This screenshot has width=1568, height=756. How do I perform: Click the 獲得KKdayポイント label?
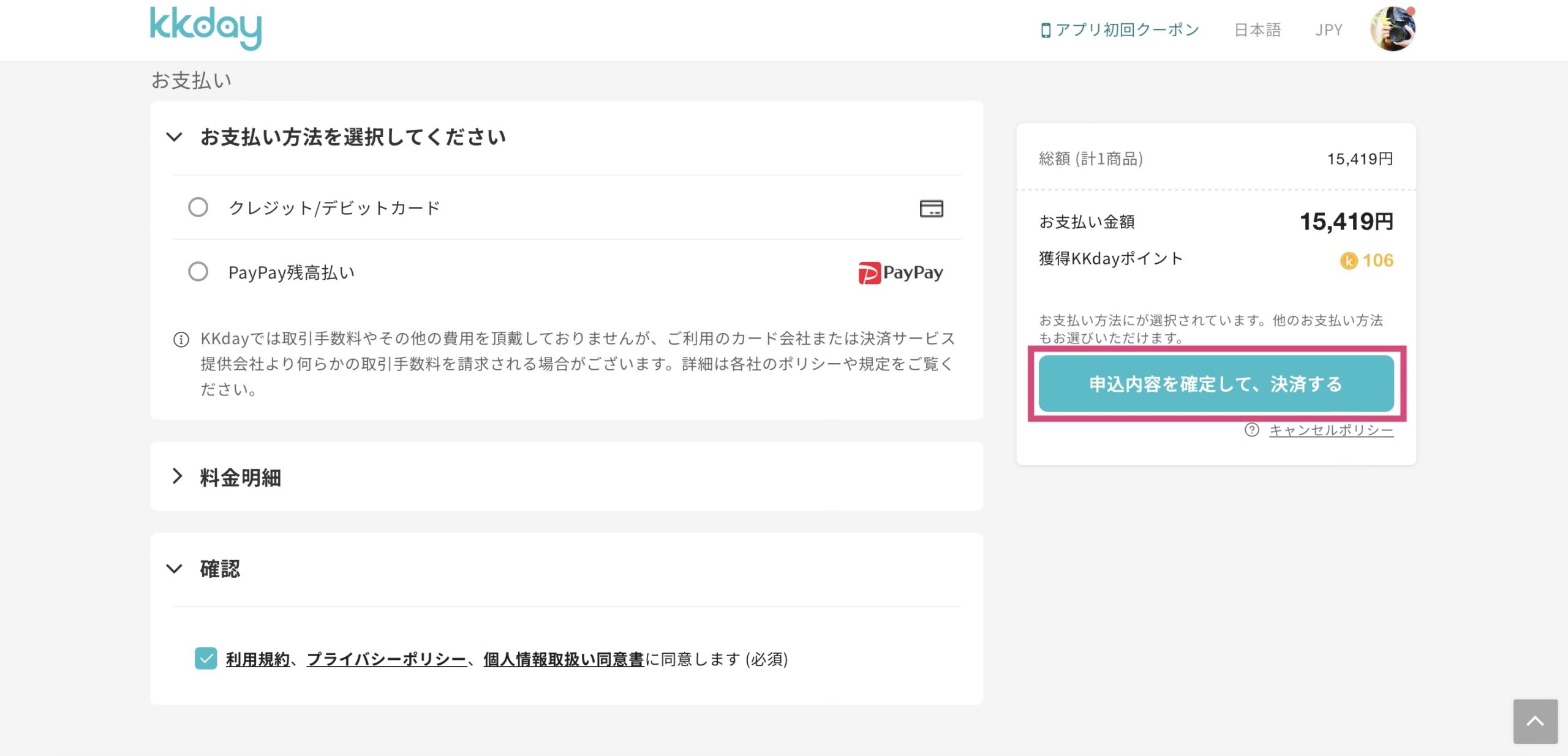click(1111, 259)
